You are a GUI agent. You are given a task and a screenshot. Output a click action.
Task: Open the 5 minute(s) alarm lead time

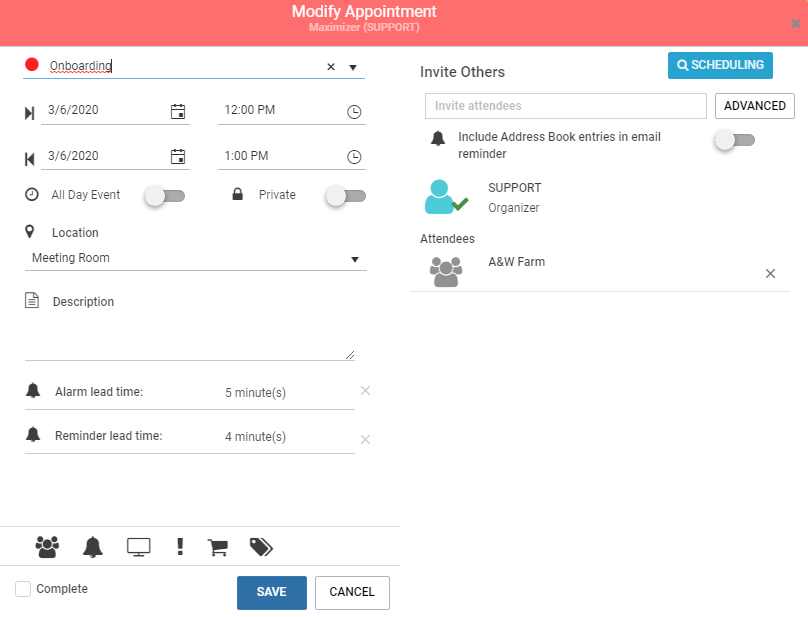pos(256,393)
